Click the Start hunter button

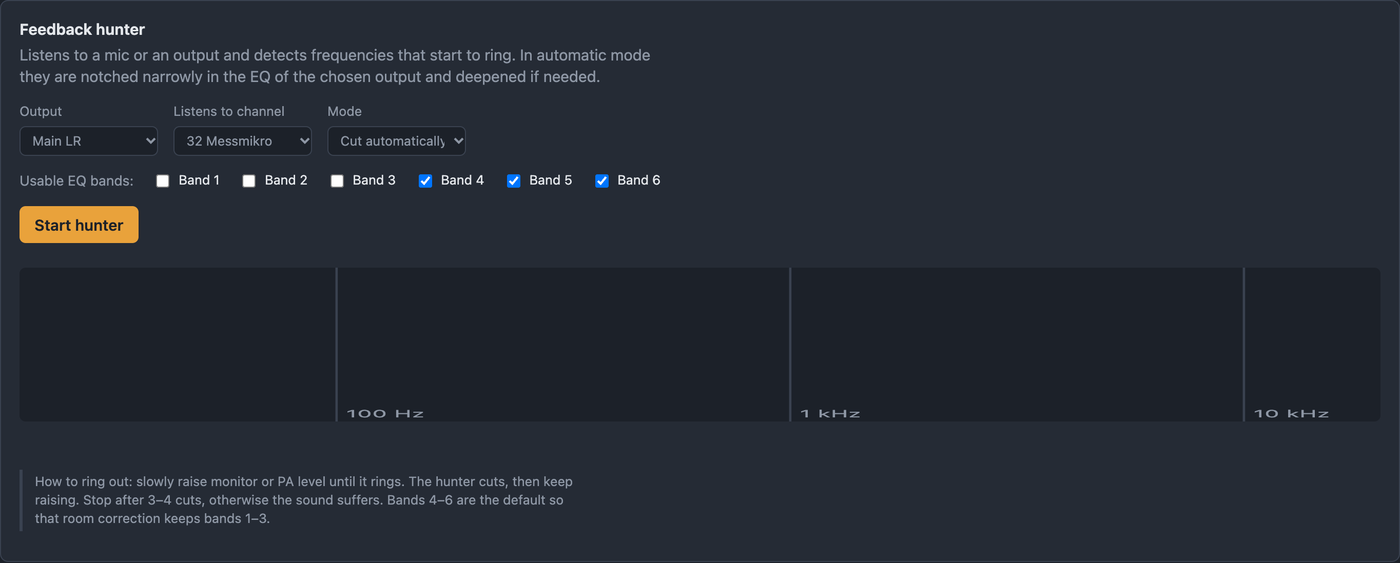(x=79, y=225)
